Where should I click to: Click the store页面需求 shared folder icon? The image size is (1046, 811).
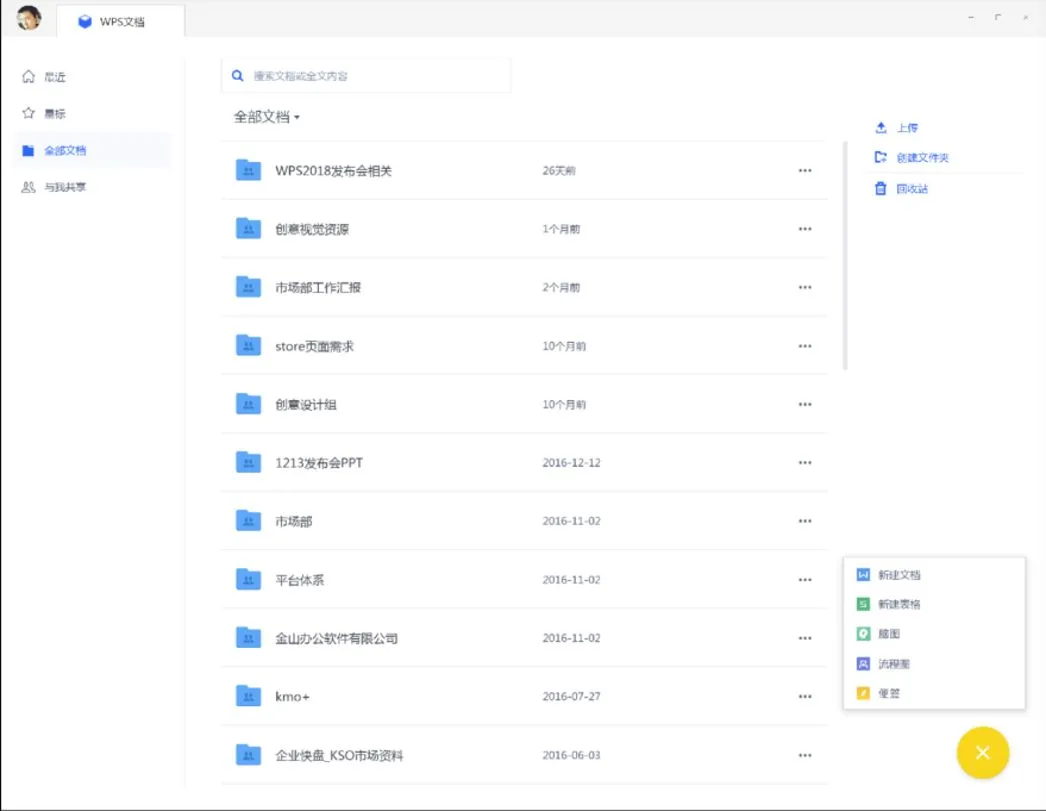tap(248, 345)
